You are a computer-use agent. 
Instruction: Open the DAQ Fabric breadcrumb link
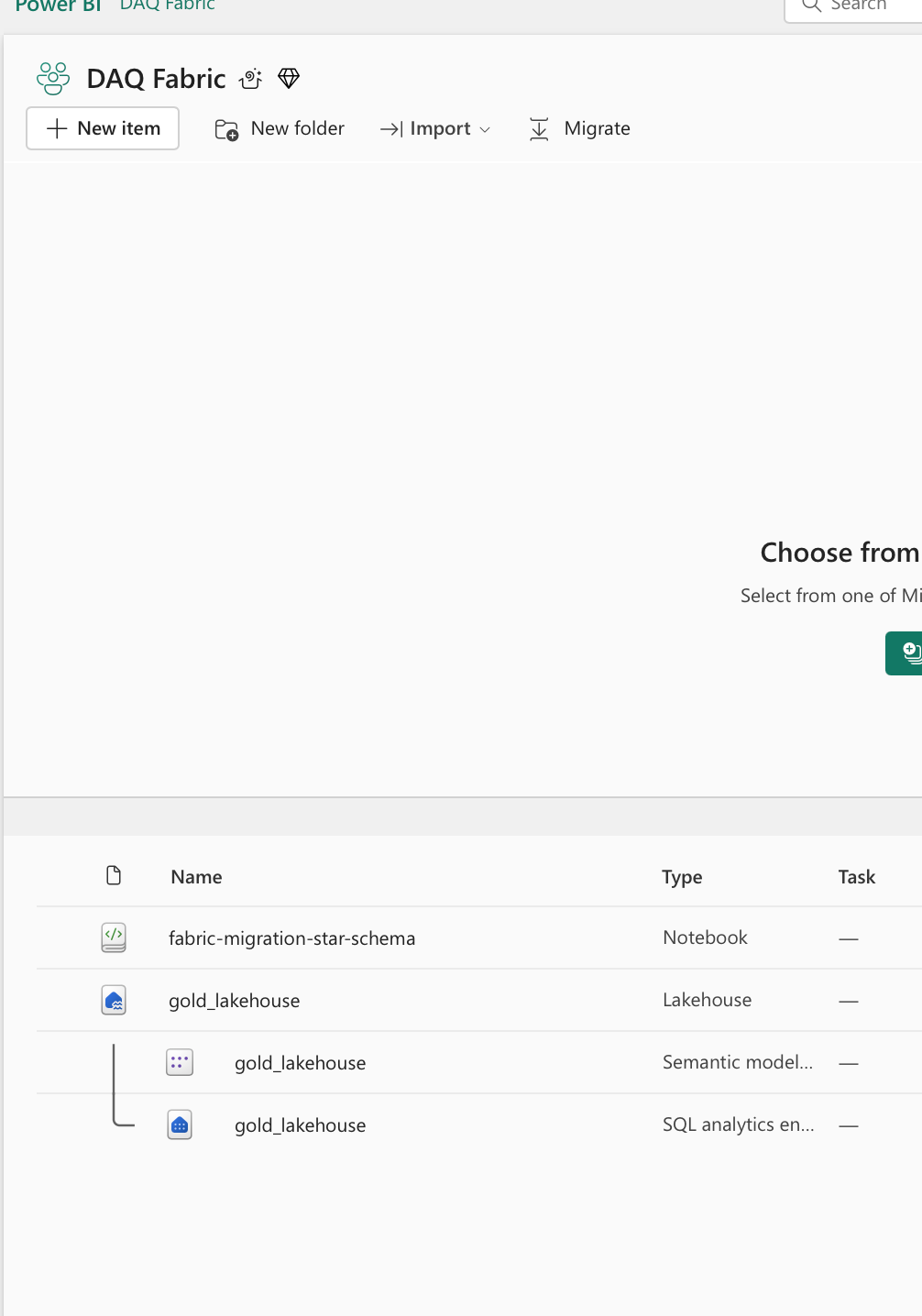tap(168, 5)
